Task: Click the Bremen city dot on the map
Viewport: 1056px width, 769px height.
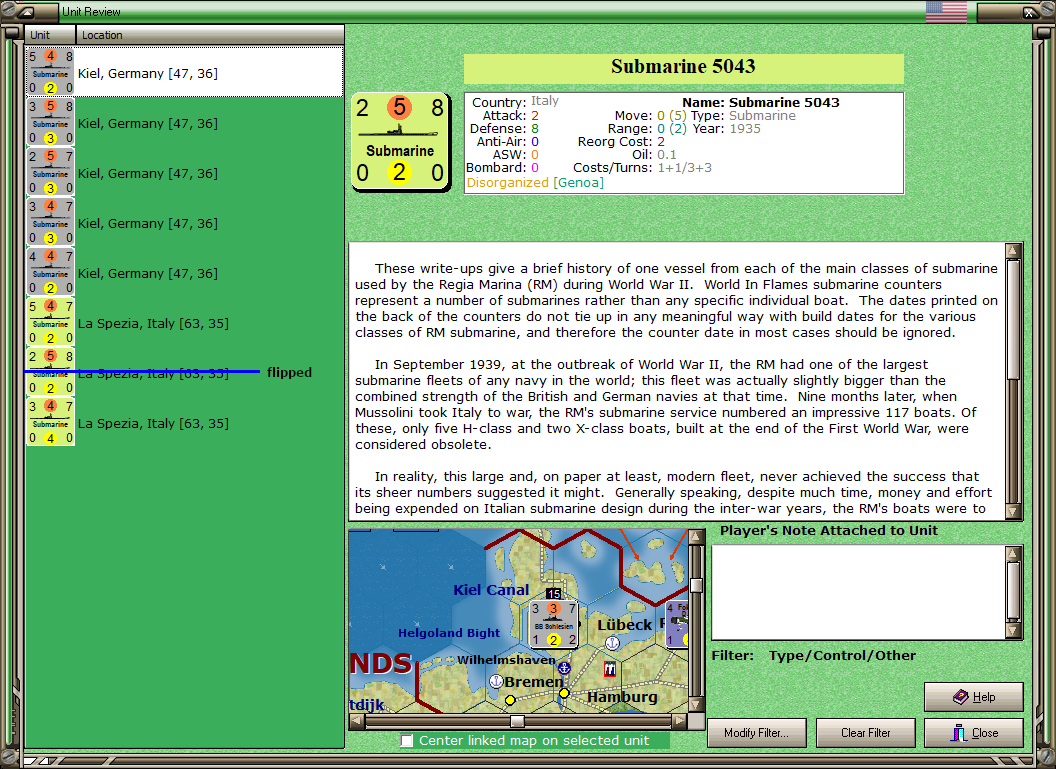Action: [x=510, y=700]
